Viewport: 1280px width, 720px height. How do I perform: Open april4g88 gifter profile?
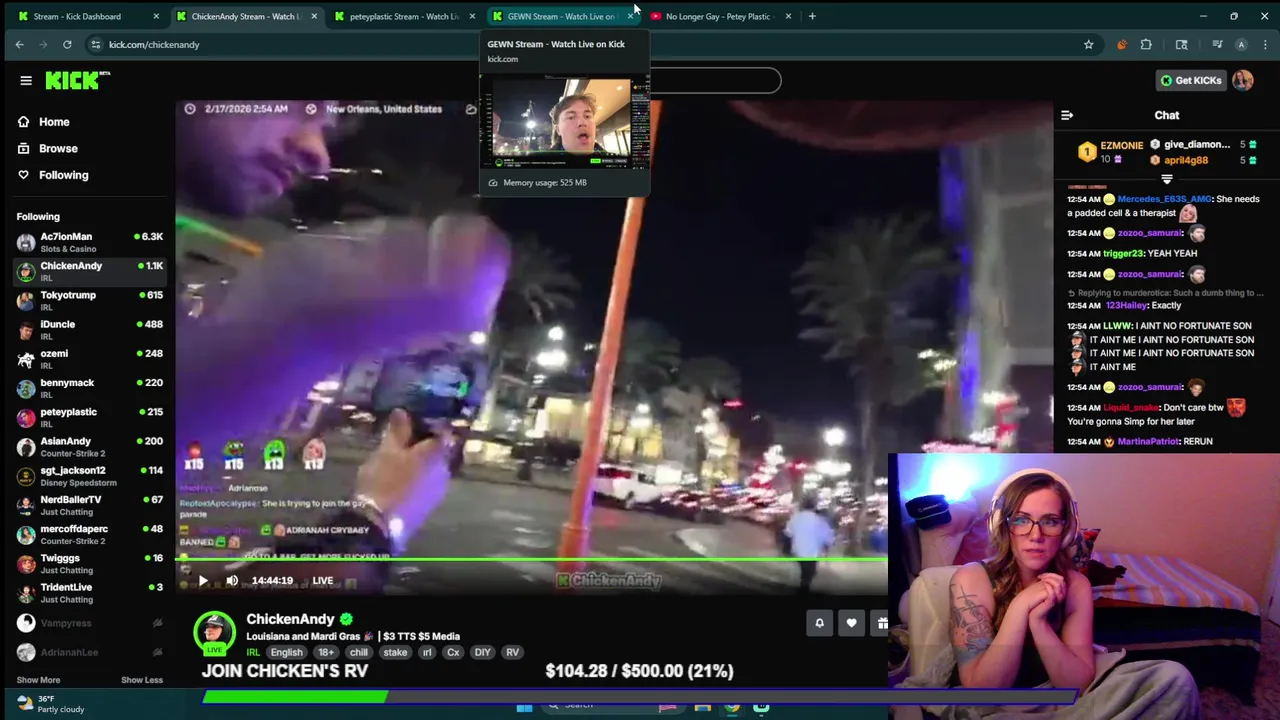[x=1186, y=160]
